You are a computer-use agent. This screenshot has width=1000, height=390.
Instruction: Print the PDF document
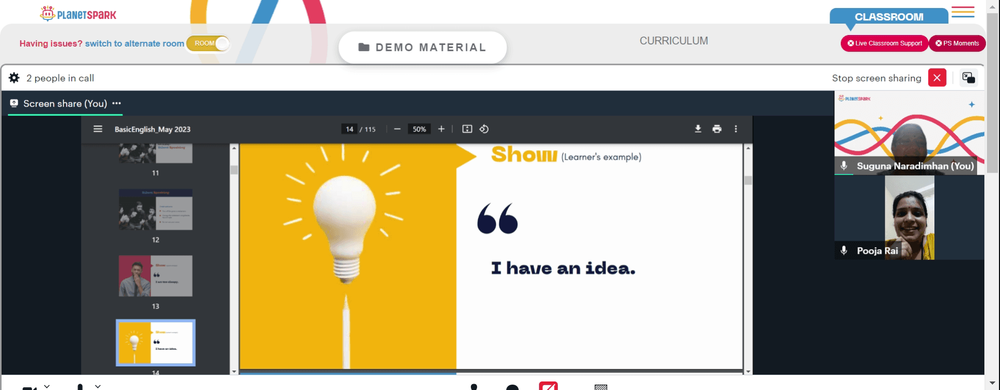tap(717, 129)
